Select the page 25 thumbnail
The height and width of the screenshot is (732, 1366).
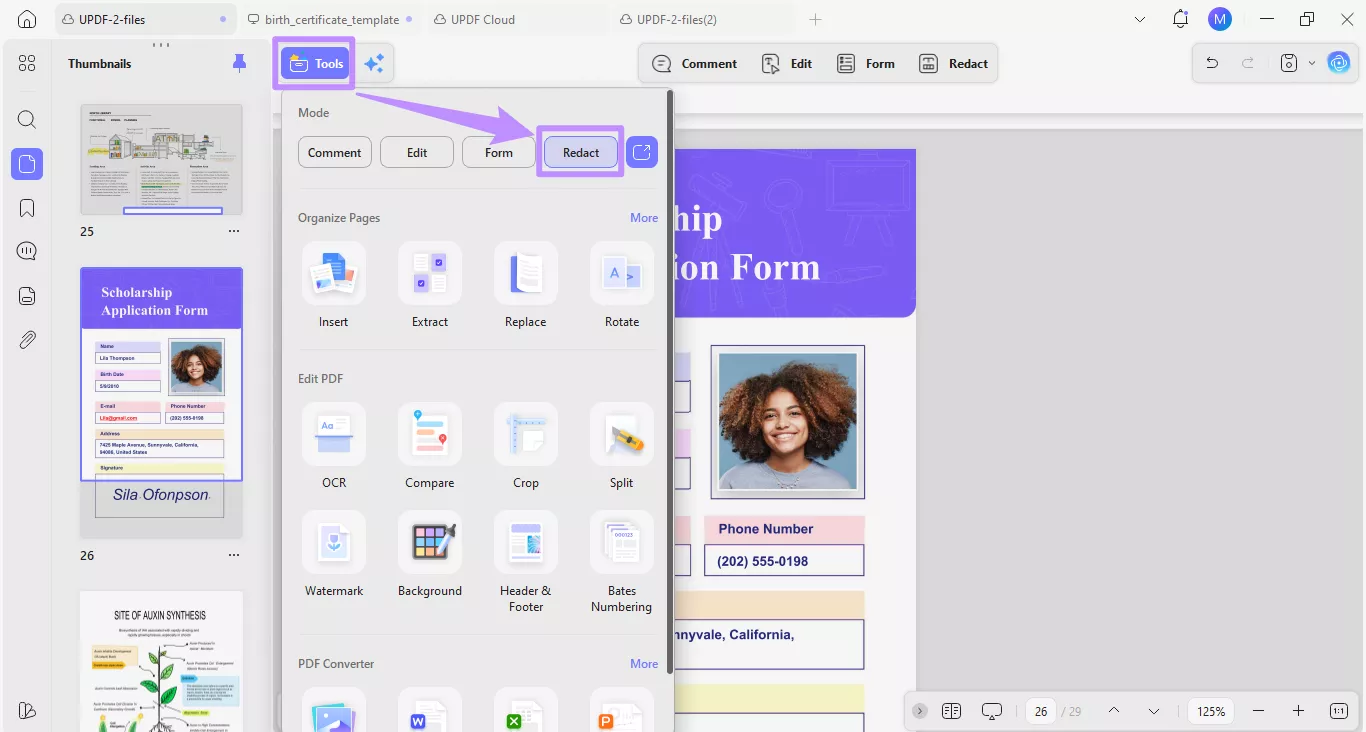pyautogui.click(x=161, y=160)
